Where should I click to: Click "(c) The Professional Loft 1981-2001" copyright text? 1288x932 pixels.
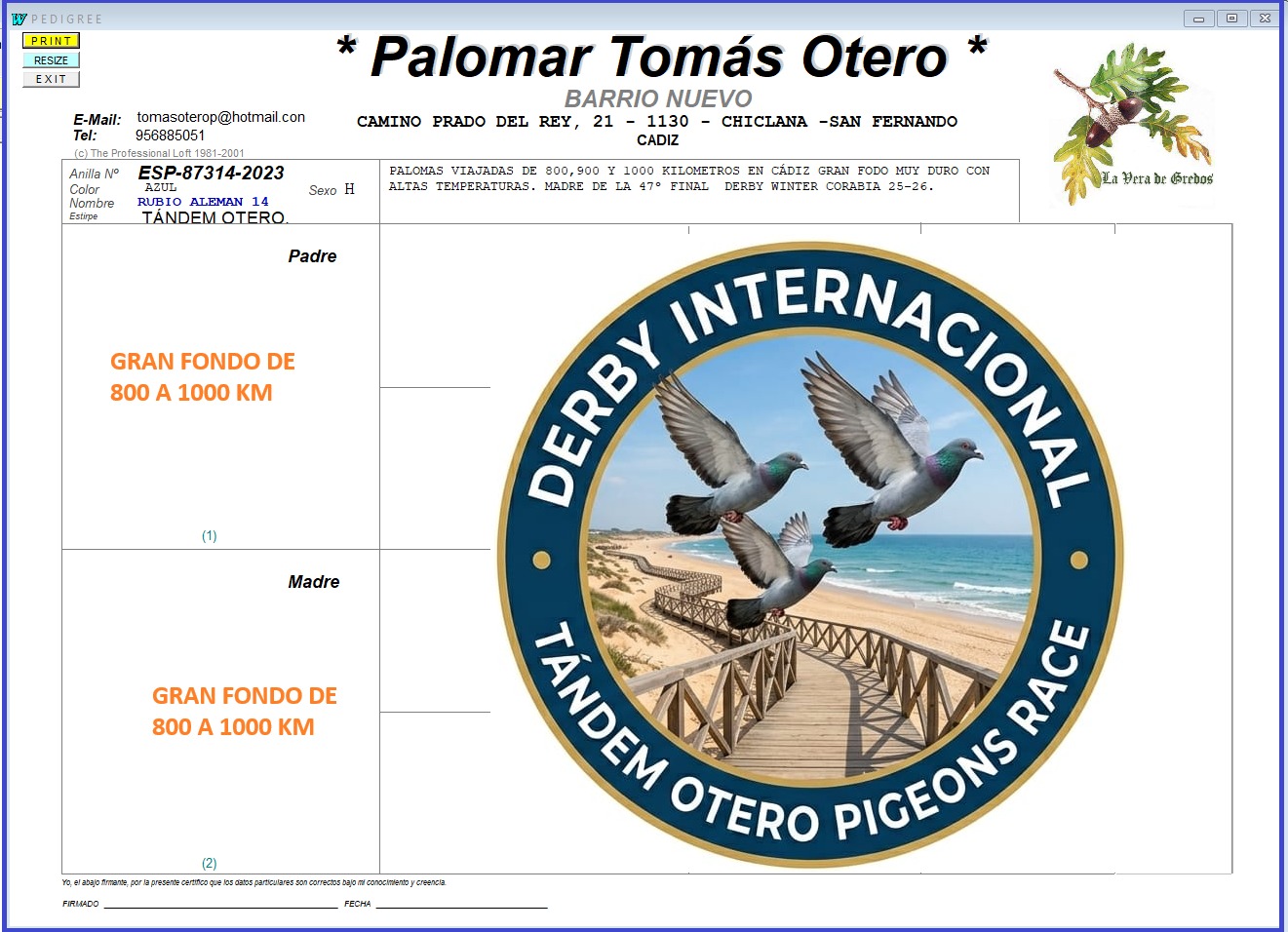(x=159, y=153)
